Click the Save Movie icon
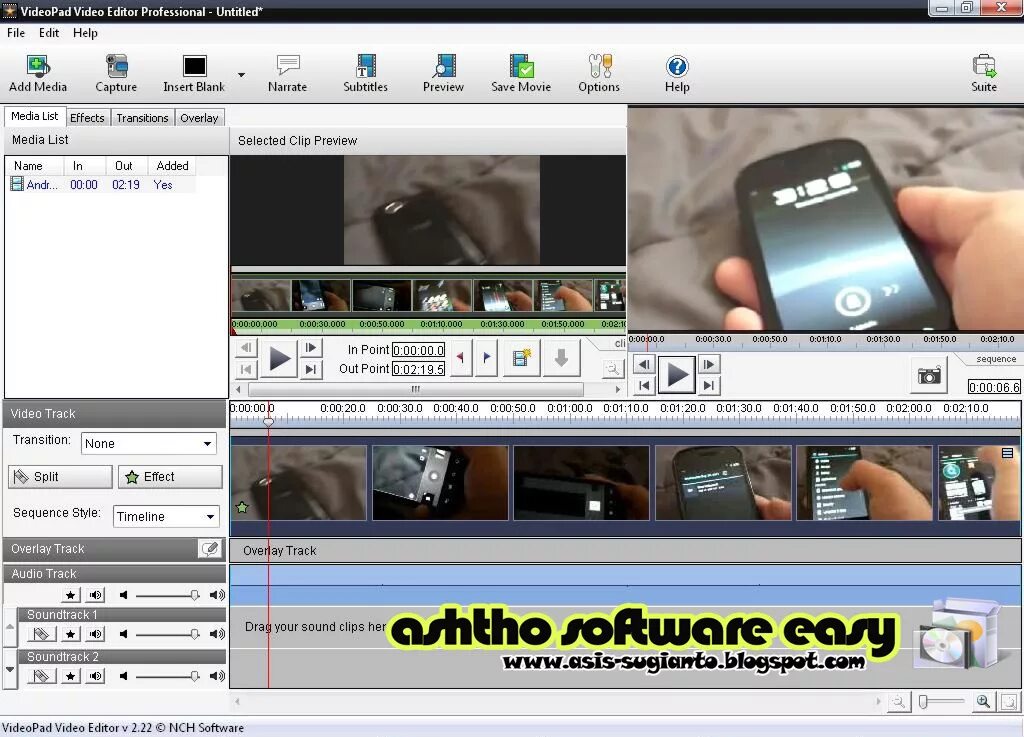This screenshot has width=1024, height=737. pyautogui.click(x=521, y=73)
